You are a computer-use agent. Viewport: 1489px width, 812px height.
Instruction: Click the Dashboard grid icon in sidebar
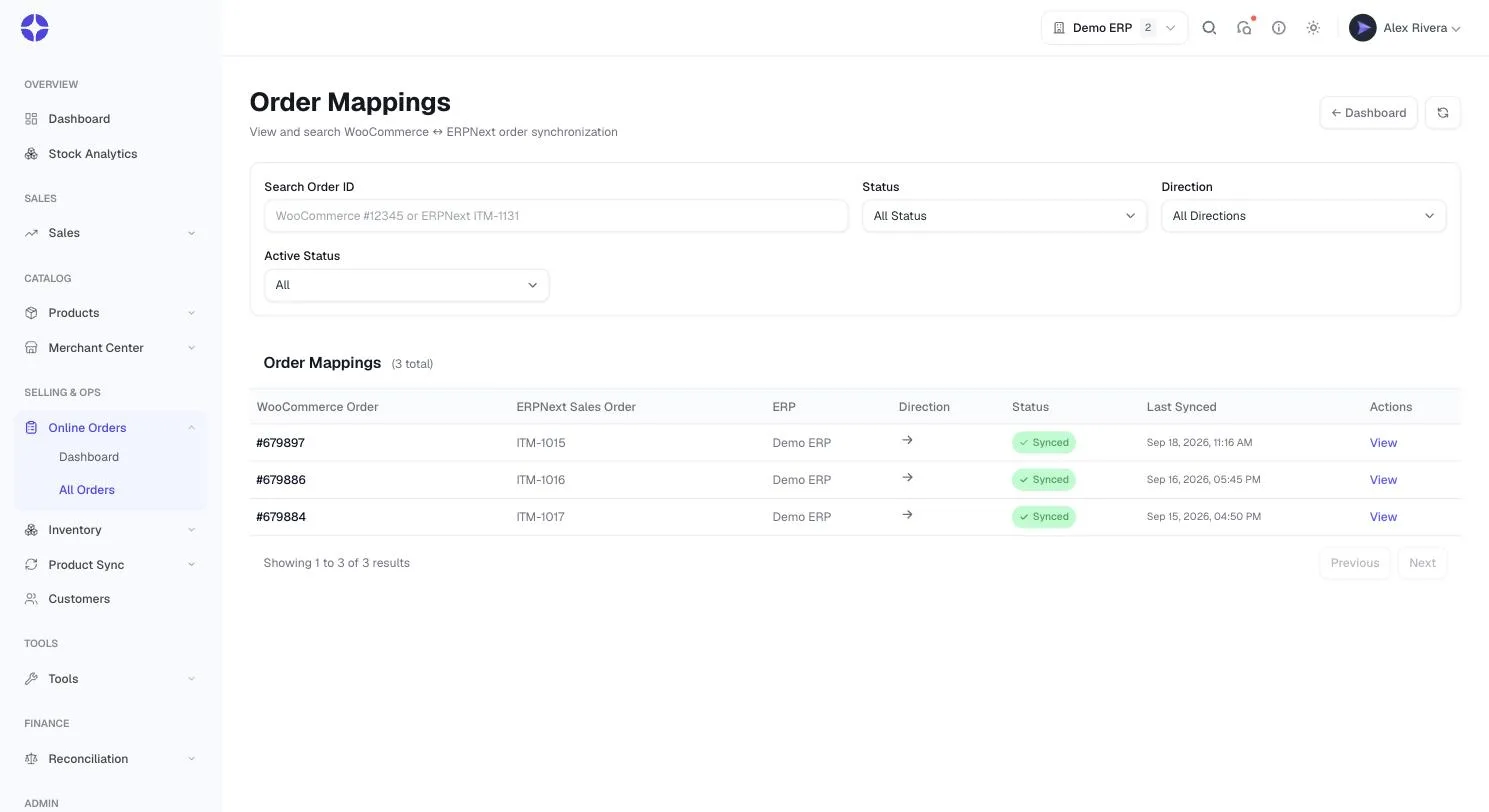(31, 119)
